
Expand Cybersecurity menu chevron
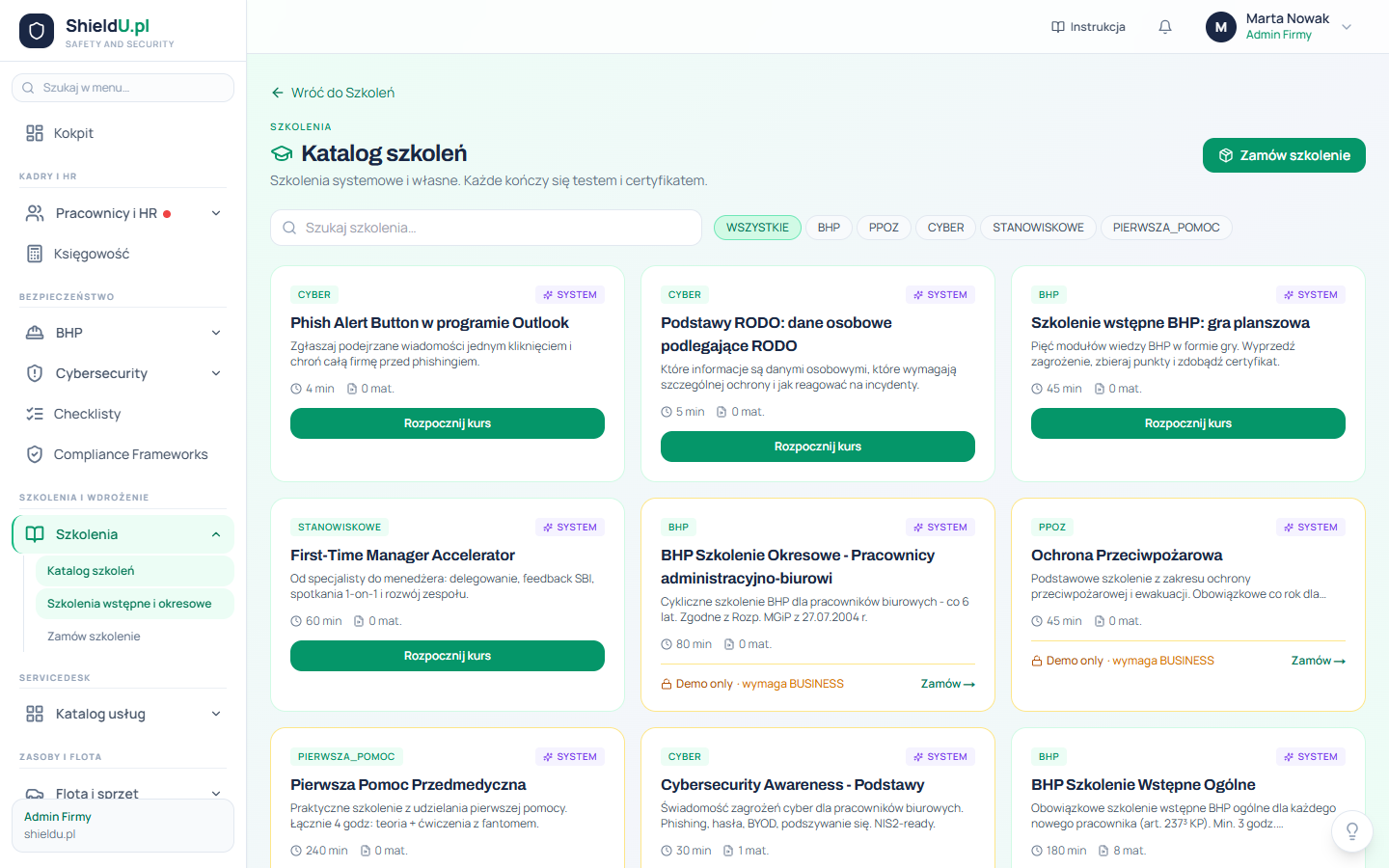pos(216,373)
